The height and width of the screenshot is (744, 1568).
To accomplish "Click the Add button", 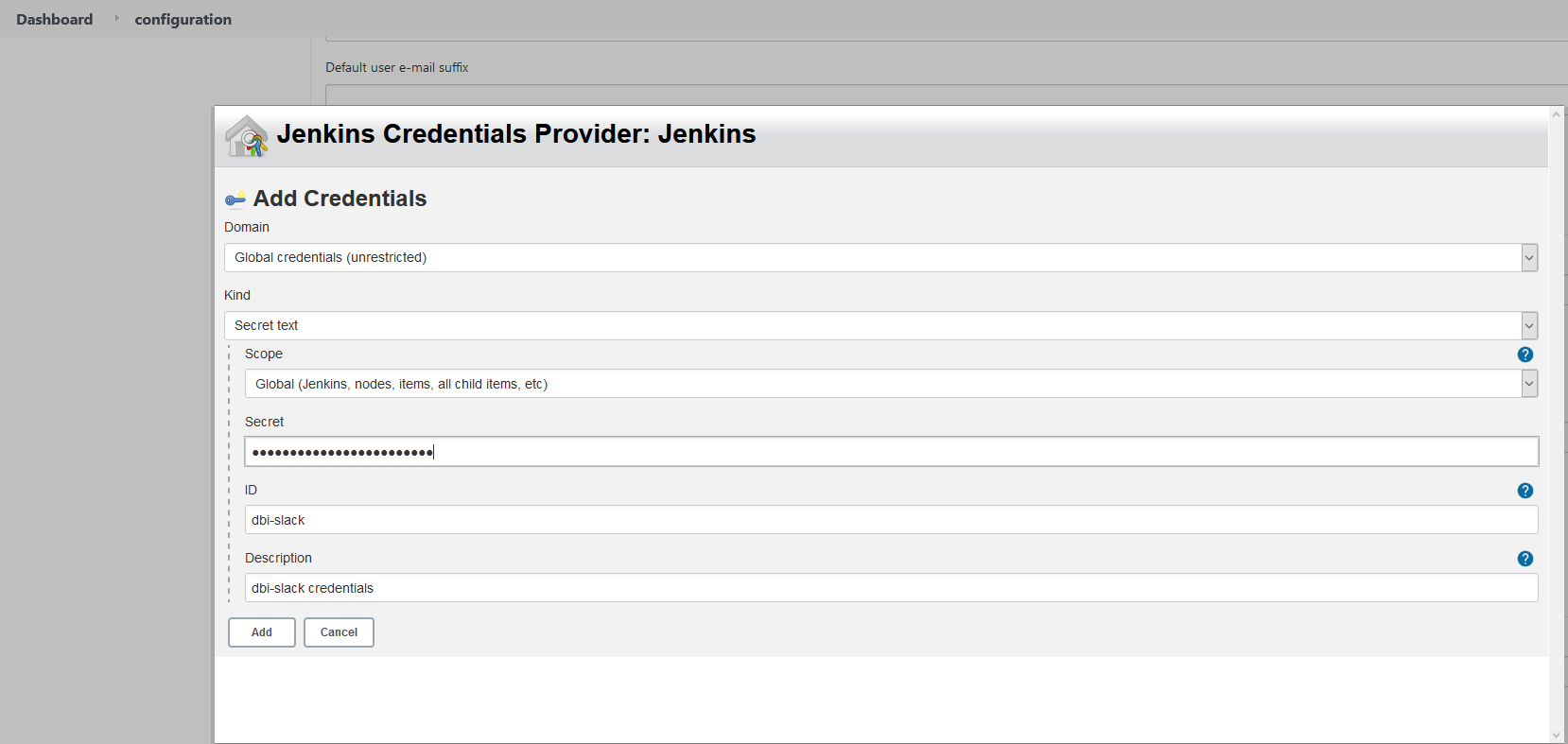I will [x=262, y=632].
